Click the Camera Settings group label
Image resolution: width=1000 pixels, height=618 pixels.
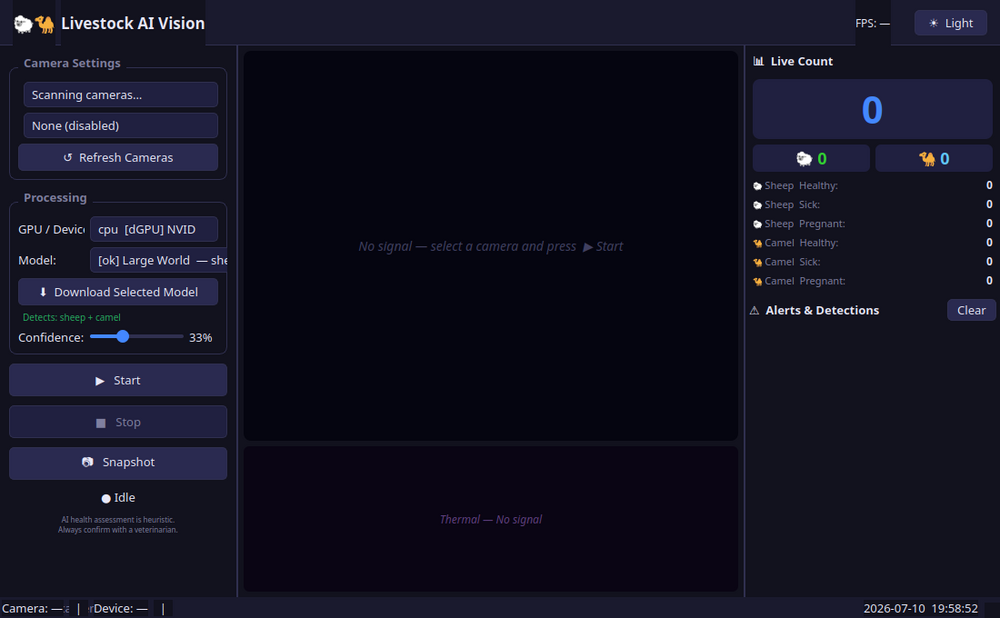coord(72,63)
